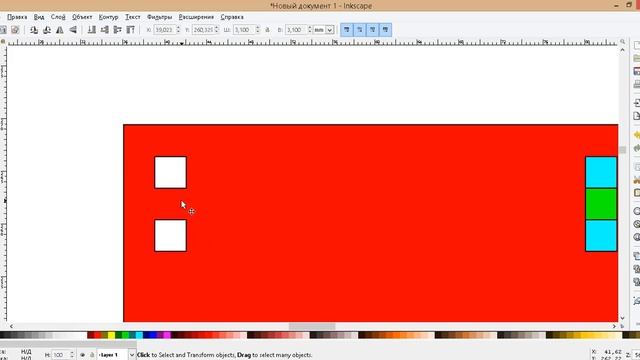Import file icon in right toolbar
The image size is (640, 360).
click(637, 103)
